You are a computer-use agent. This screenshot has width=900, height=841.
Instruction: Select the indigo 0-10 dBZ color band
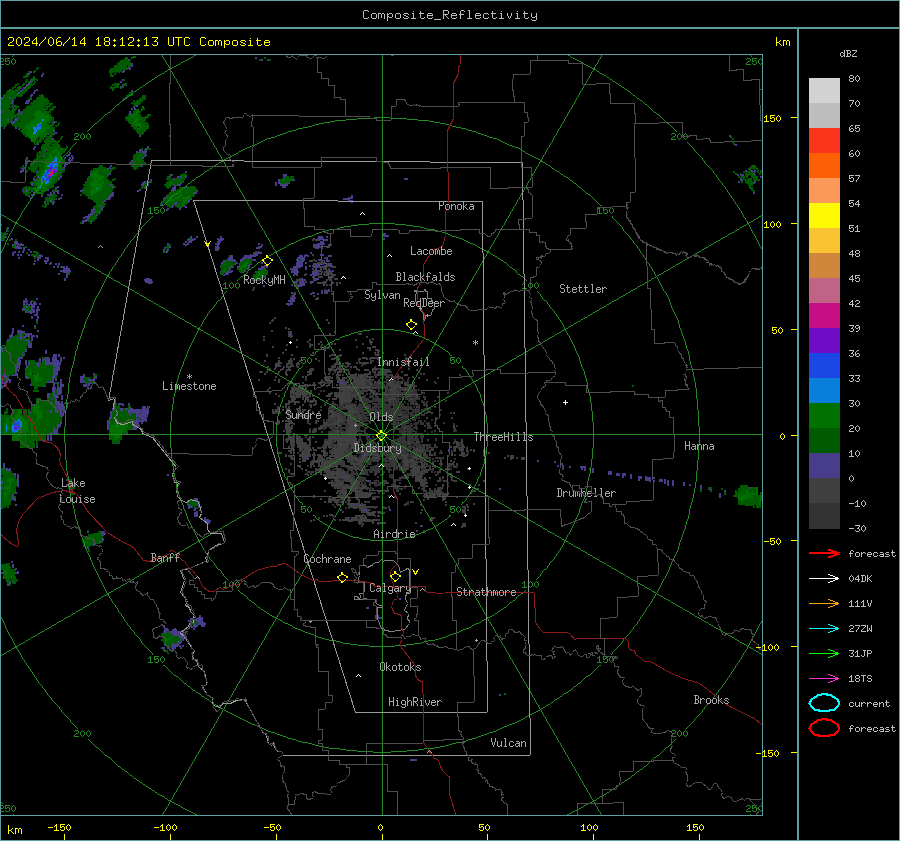[824, 466]
